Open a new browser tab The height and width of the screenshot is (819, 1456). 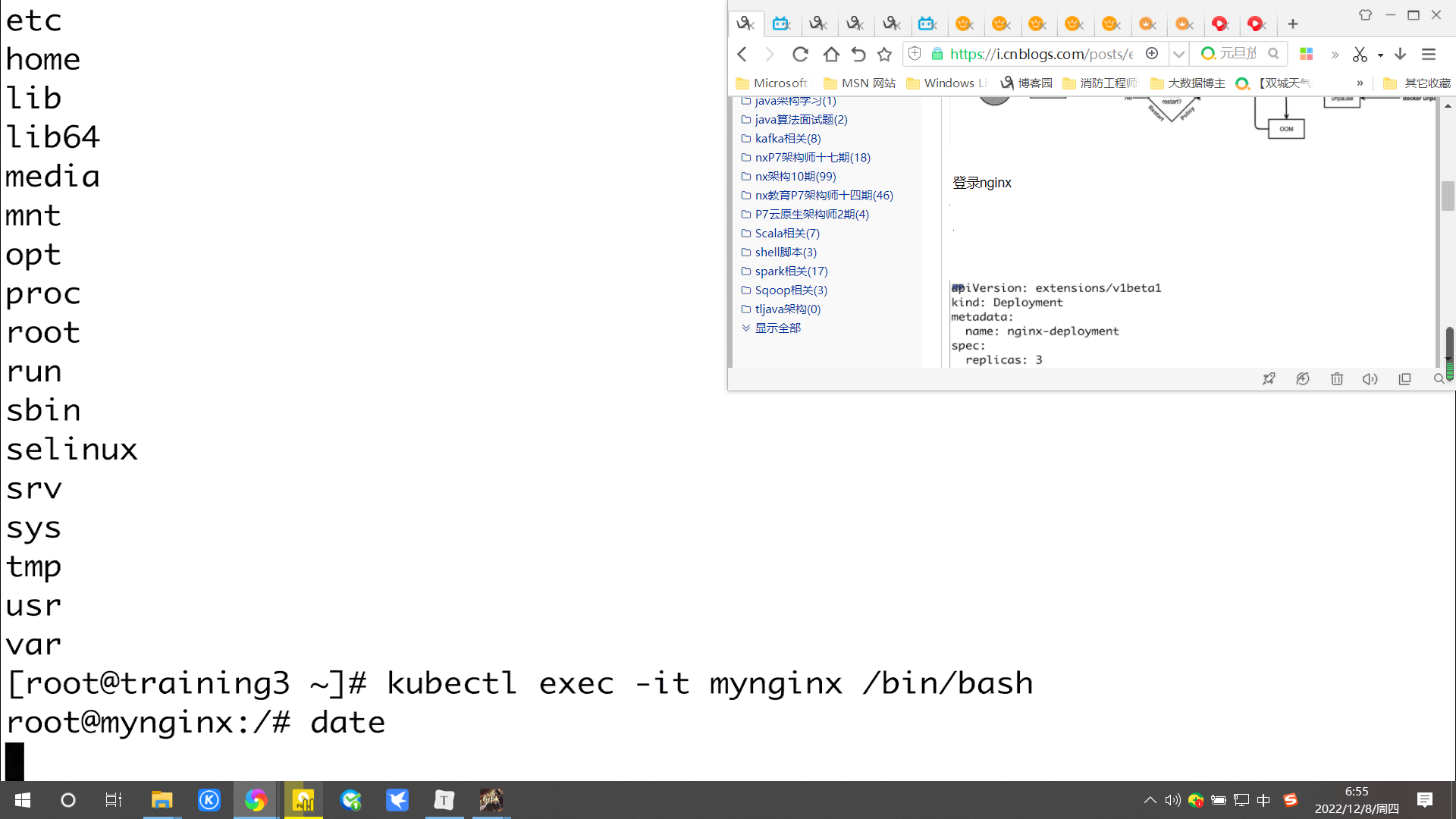point(1293,24)
